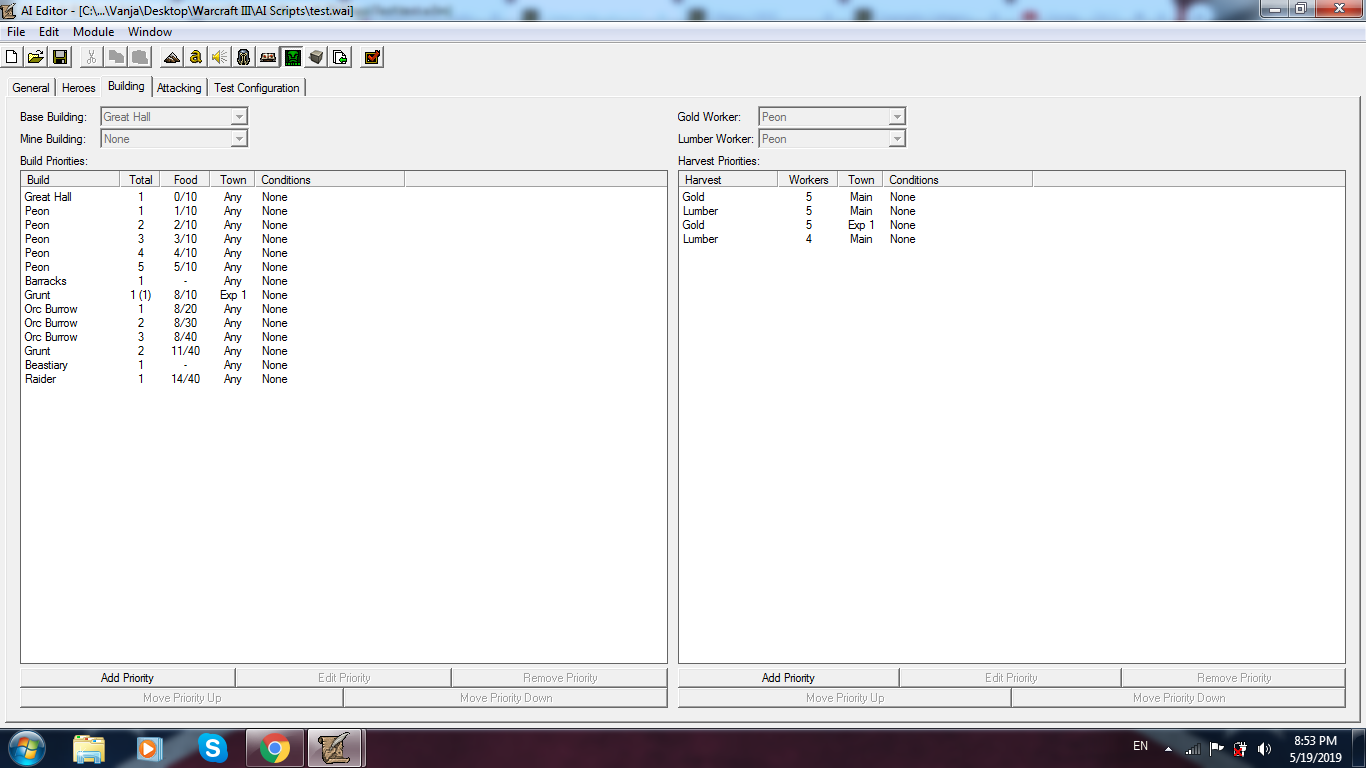Open the Terrain Editor module

[172, 57]
